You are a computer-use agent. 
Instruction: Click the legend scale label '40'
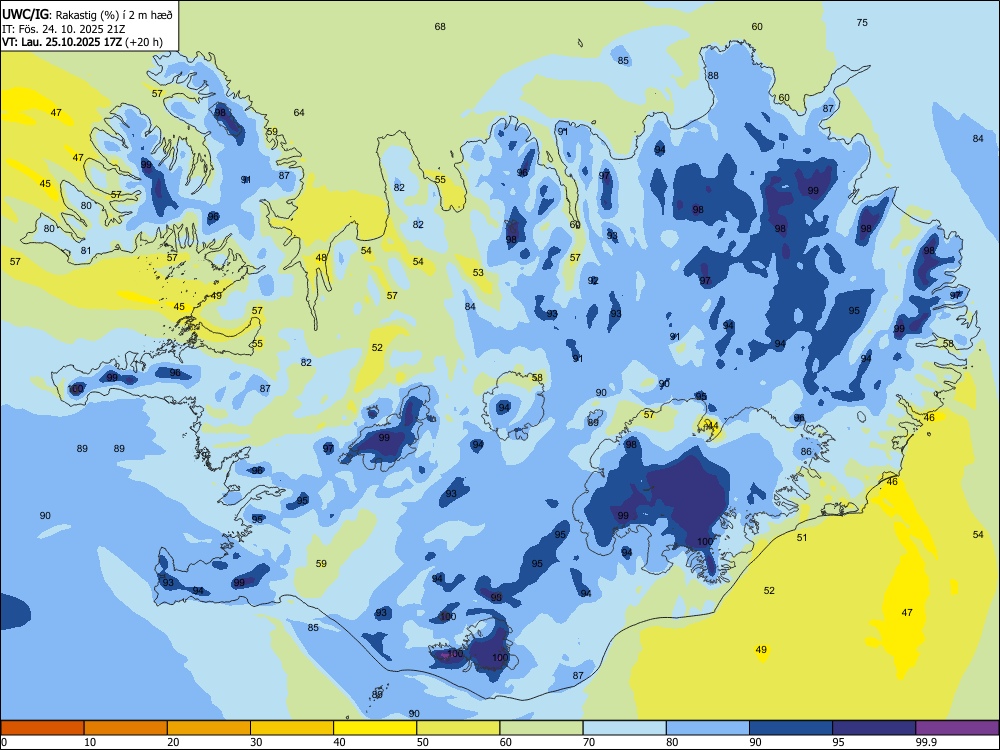tap(339, 742)
